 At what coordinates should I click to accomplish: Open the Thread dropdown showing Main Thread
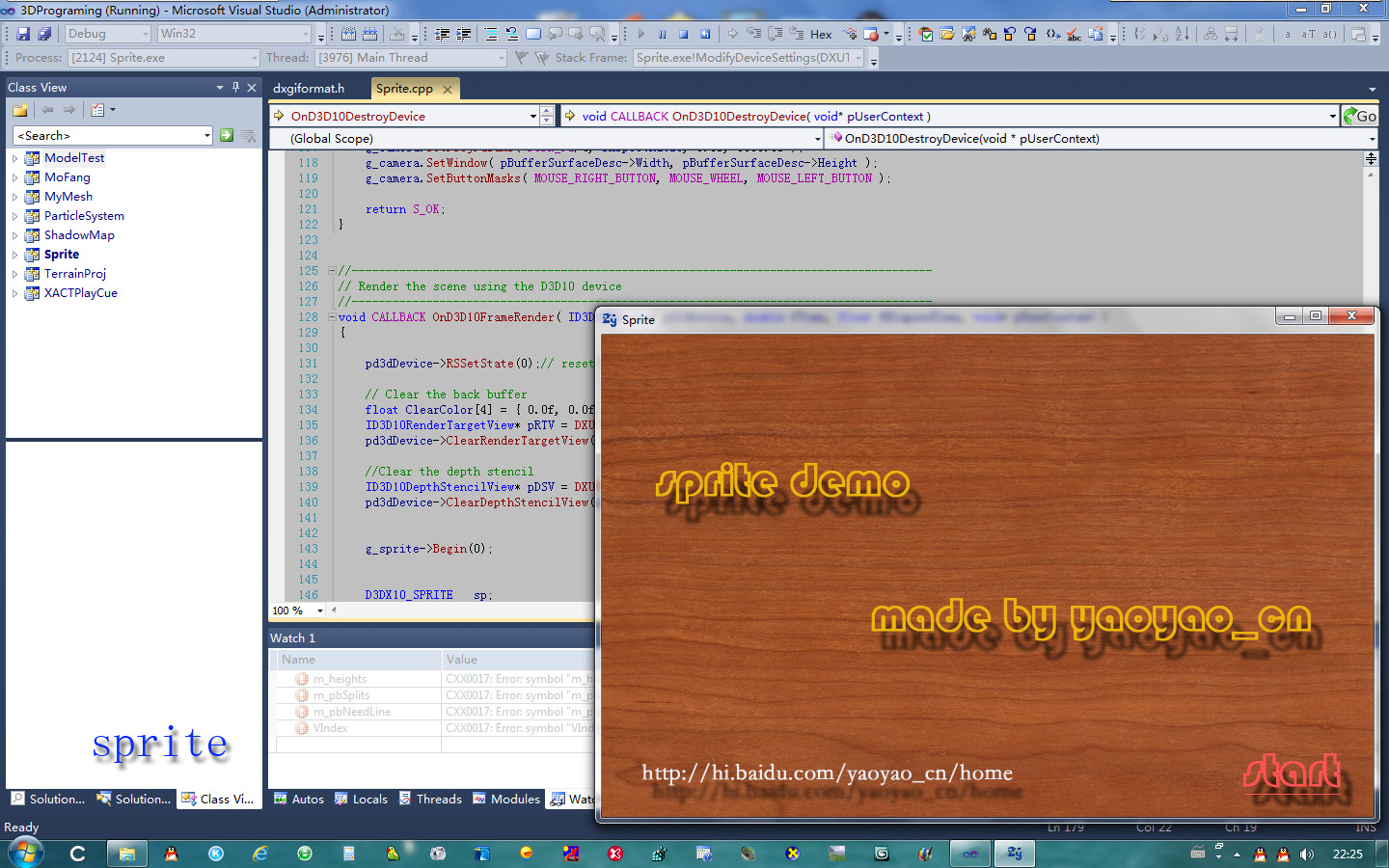tap(501, 58)
